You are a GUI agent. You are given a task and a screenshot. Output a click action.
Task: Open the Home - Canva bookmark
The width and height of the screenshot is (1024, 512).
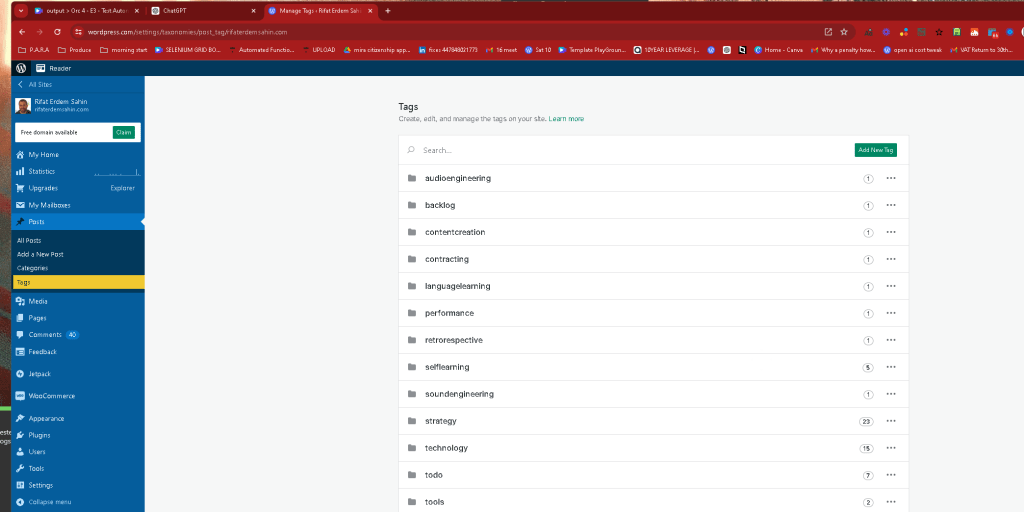pyautogui.click(x=779, y=50)
